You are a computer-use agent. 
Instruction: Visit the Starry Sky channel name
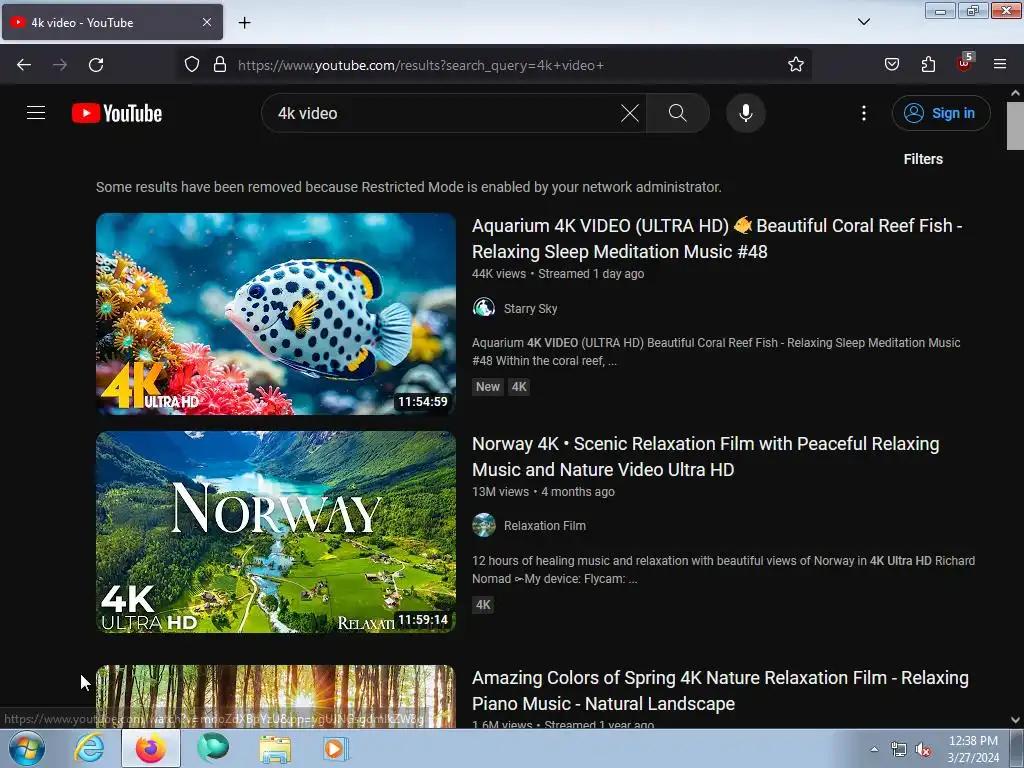tap(530, 308)
